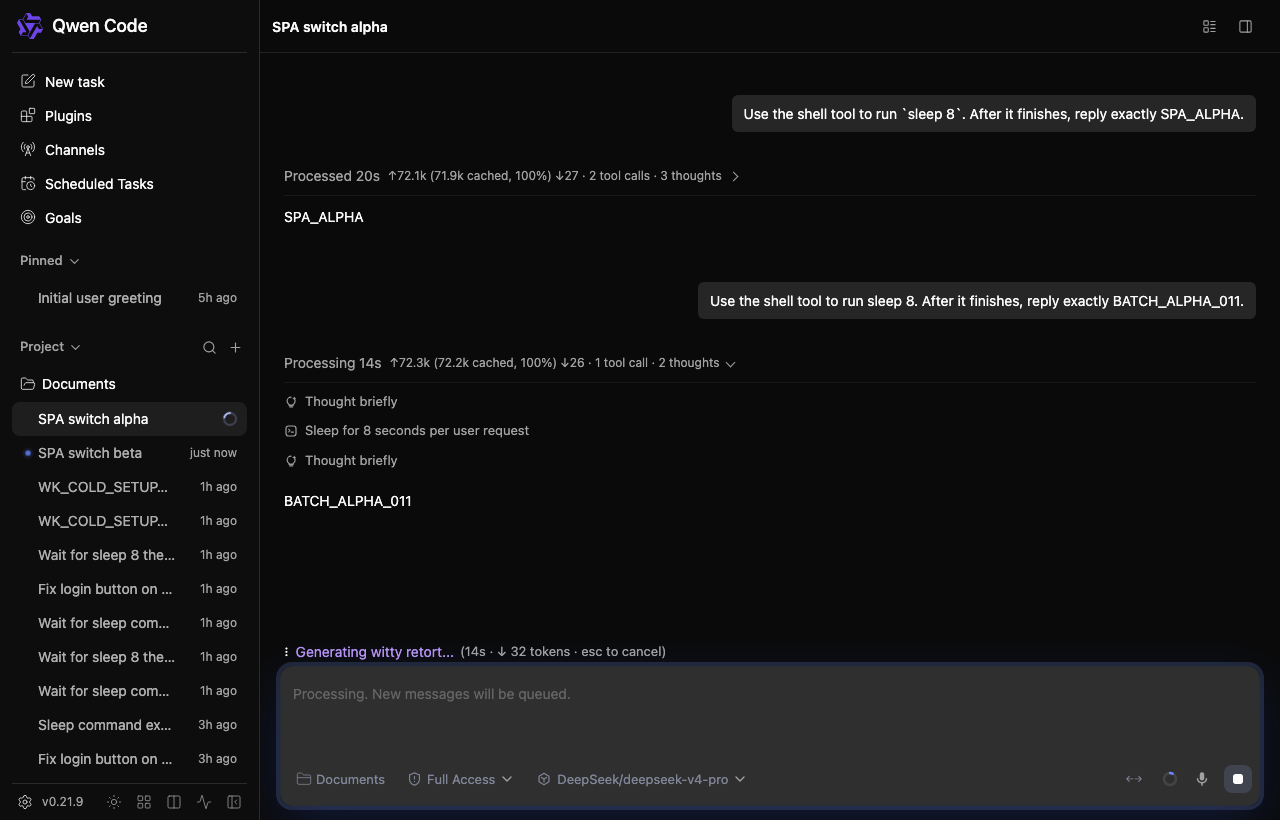The height and width of the screenshot is (820, 1280).
Task: Add a new project with plus icon
Action: tap(235, 347)
